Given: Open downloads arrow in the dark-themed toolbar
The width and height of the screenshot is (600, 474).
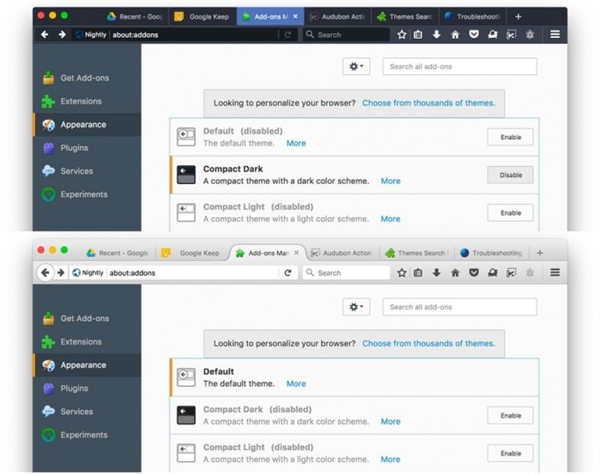Looking at the screenshot, I should point(436,34).
